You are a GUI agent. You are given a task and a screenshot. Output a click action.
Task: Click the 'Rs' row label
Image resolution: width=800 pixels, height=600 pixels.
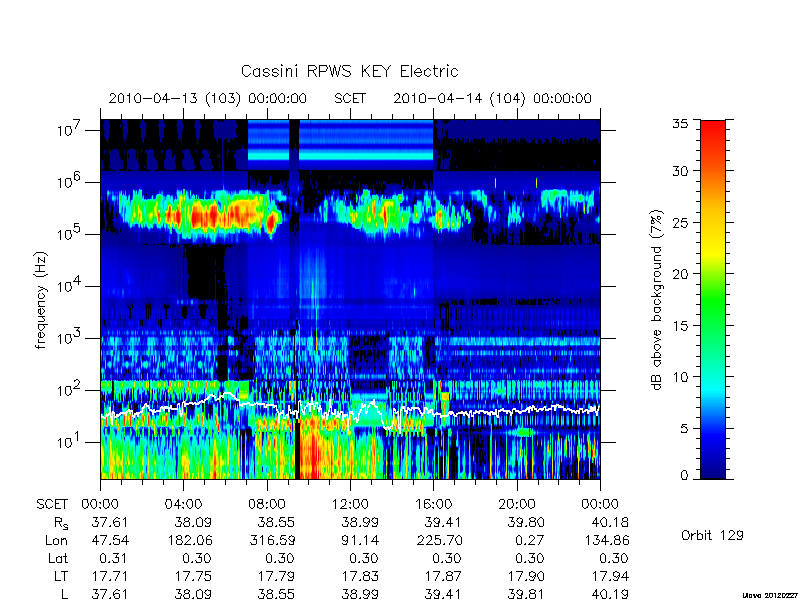tap(61, 523)
